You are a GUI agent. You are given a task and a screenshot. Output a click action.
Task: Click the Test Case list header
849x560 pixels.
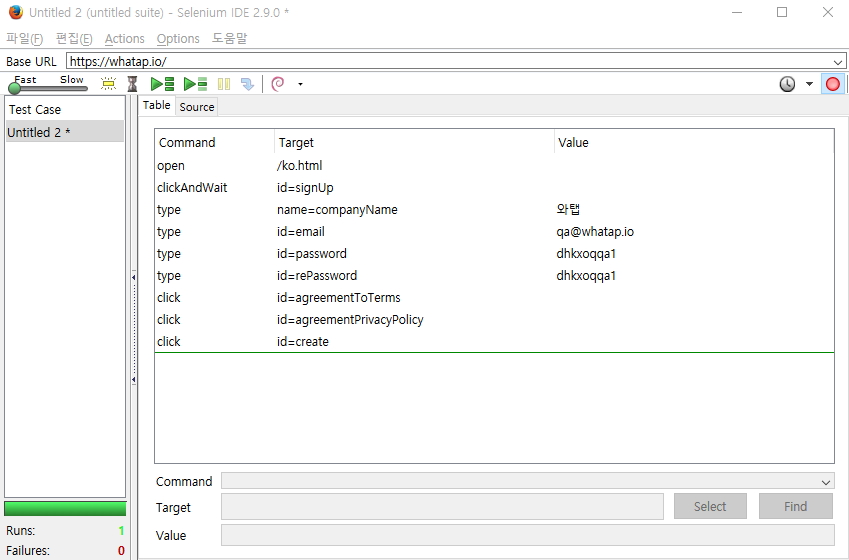(65, 109)
